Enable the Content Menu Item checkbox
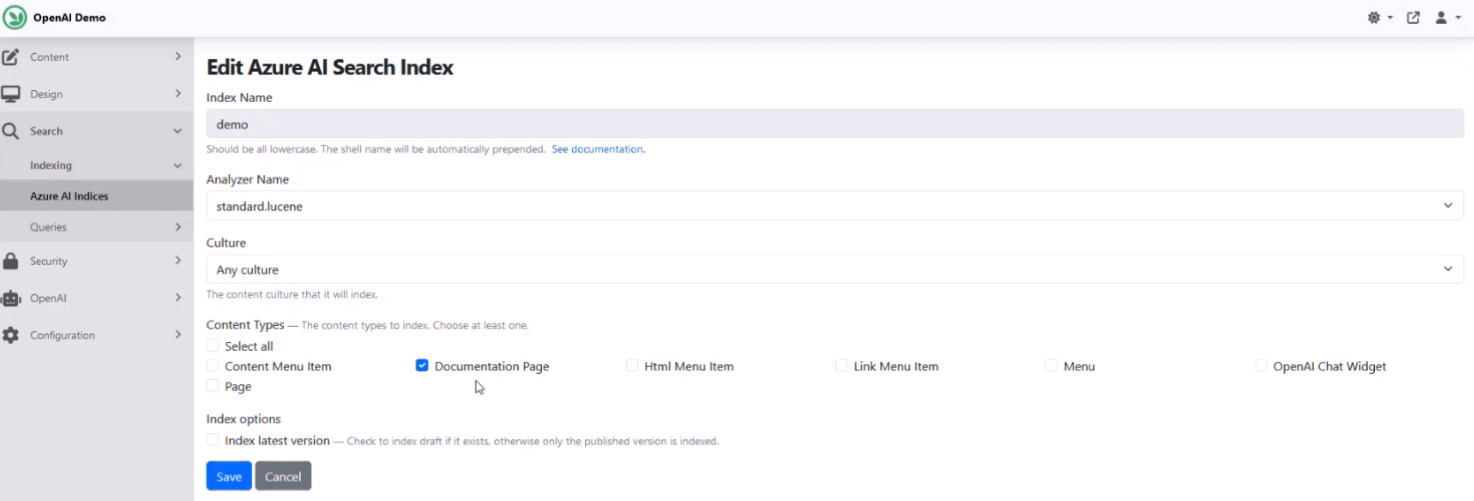 click(213, 366)
